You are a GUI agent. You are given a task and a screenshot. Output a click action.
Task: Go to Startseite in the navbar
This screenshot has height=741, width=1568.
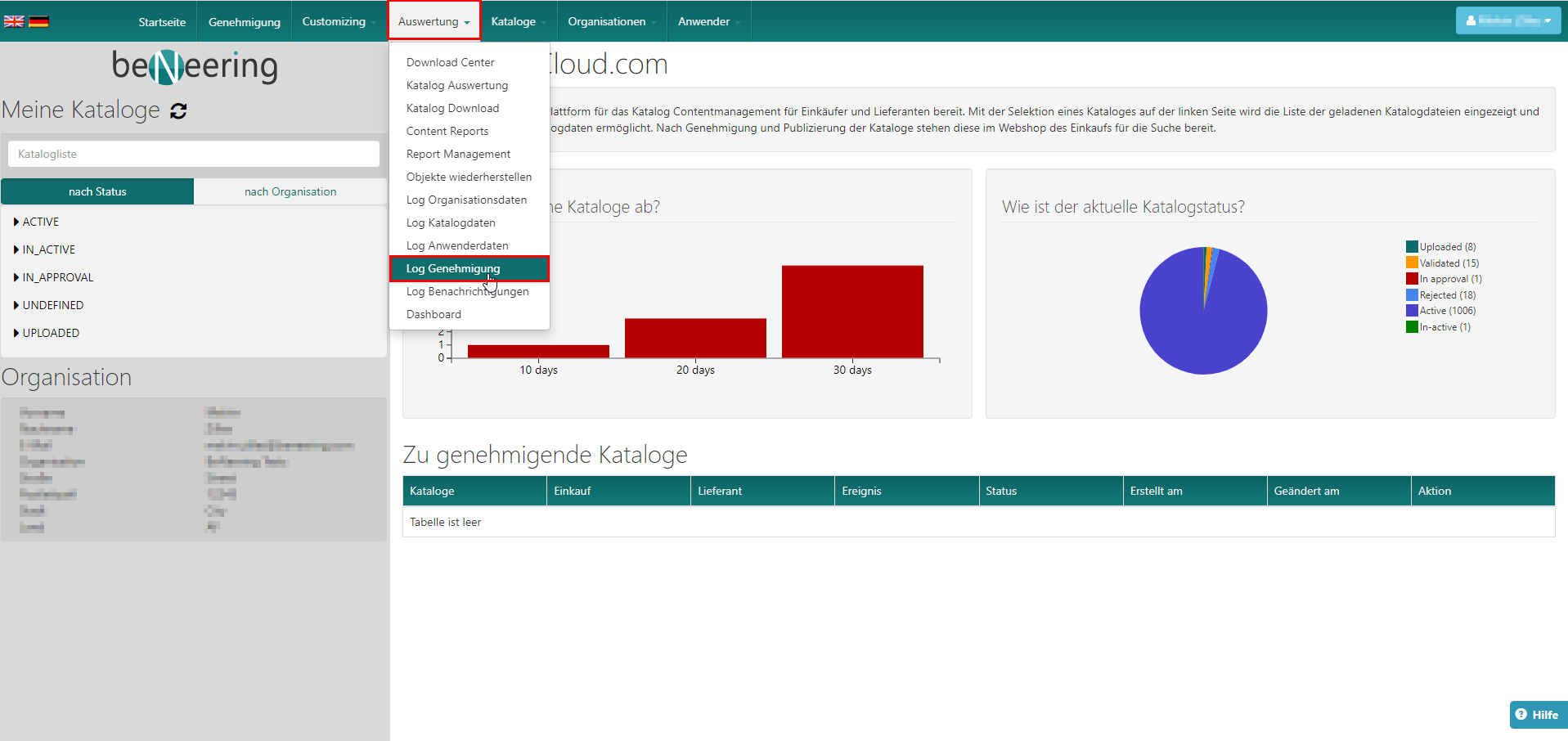pyautogui.click(x=162, y=22)
